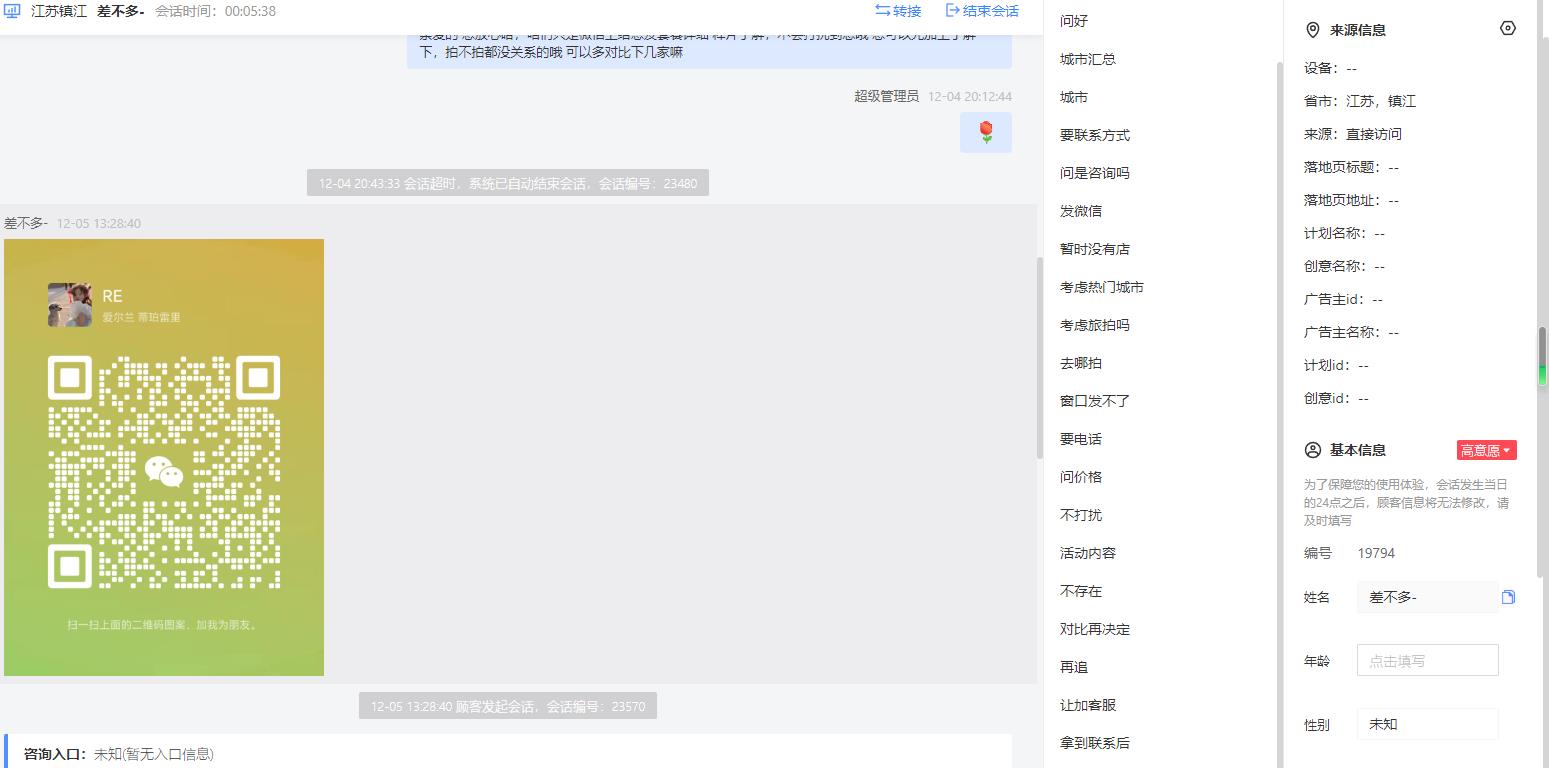The height and width of the screenshot is (768, 1549).
Task: Select quick reply 问价格
Action: pyautogui.click(x=1081, y=477)
